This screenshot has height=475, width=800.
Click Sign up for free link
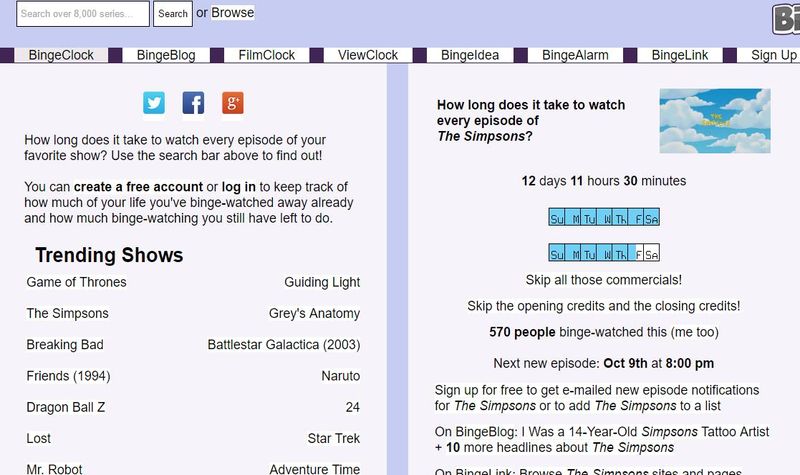[597, 398]
